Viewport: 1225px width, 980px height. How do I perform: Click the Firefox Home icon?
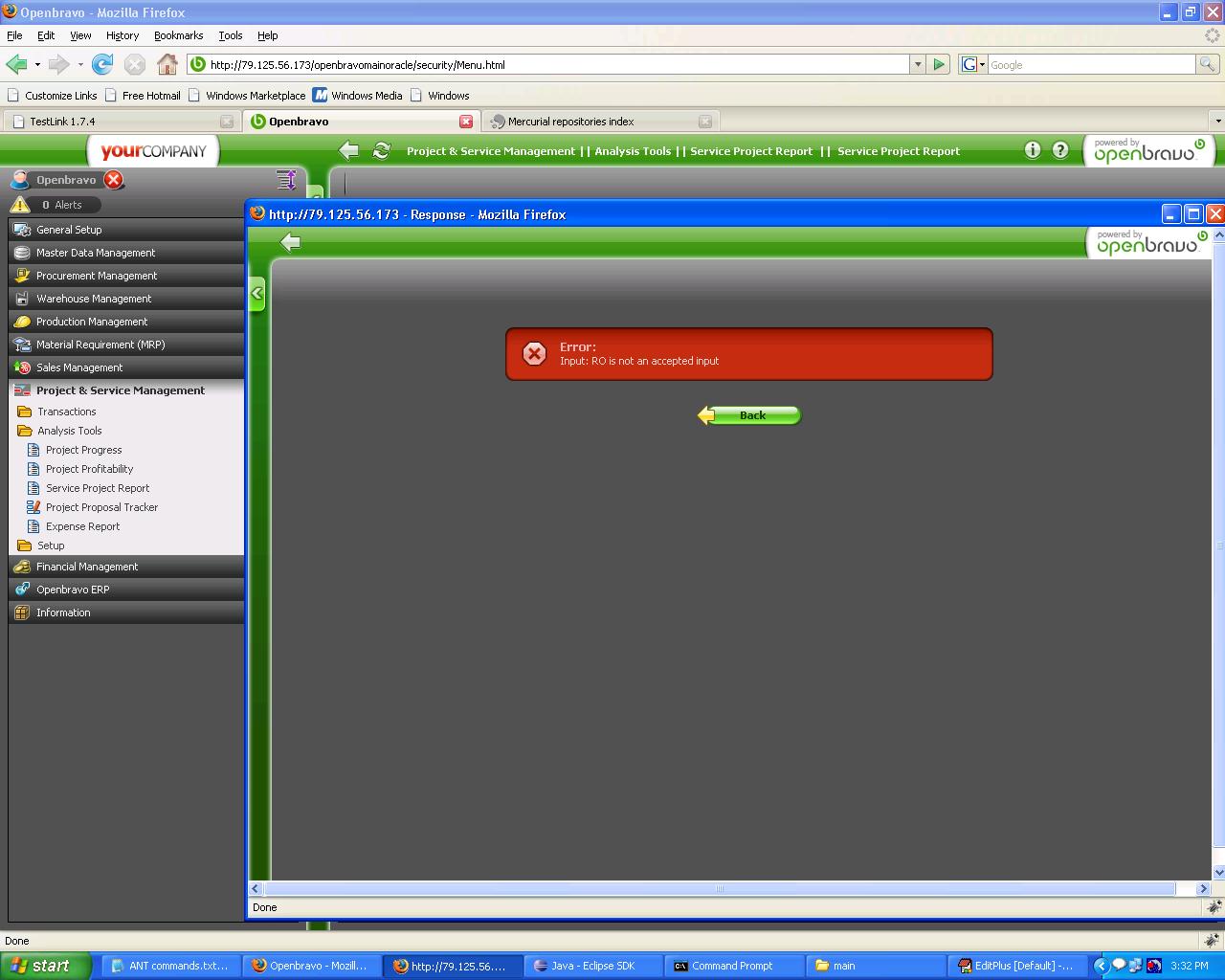click(167, 64)
